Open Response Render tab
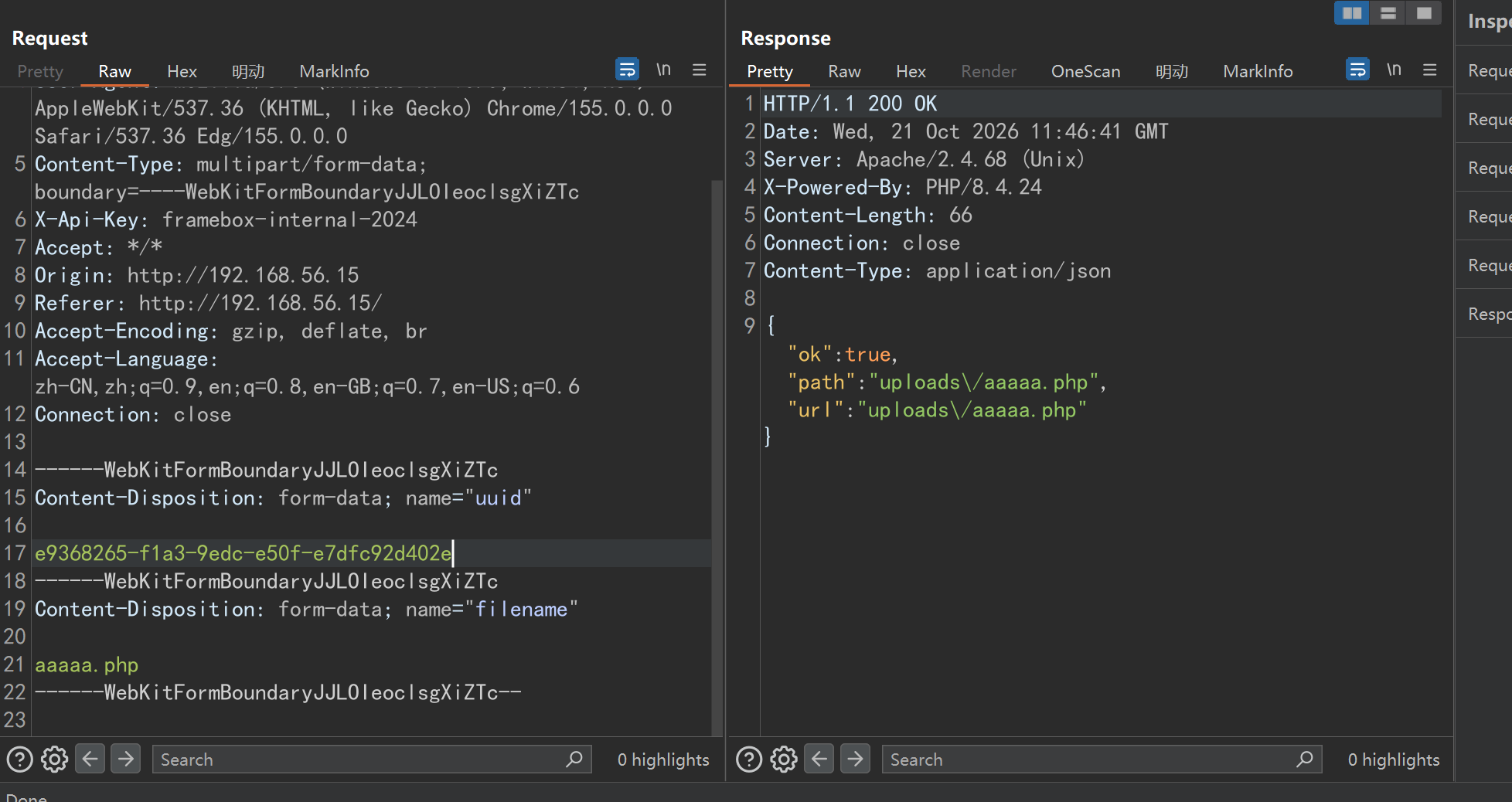 [x=989, y=71]
